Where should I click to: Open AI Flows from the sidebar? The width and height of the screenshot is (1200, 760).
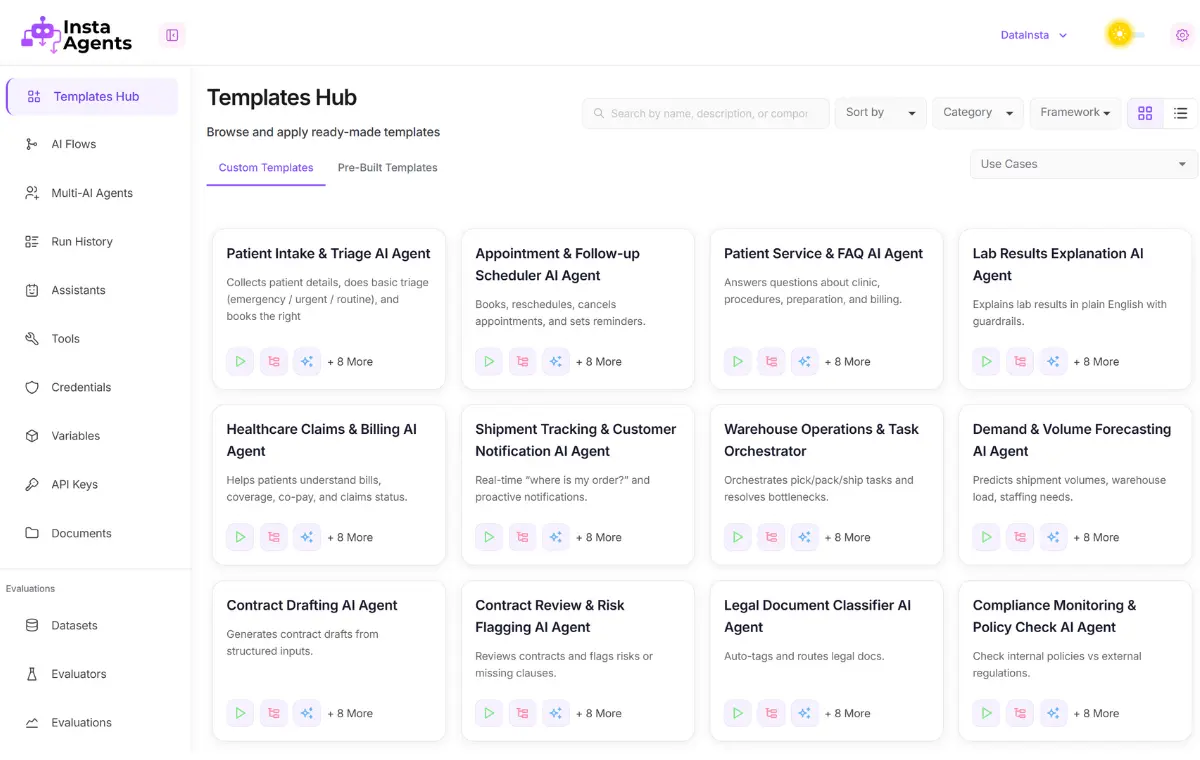click(74, 144)
